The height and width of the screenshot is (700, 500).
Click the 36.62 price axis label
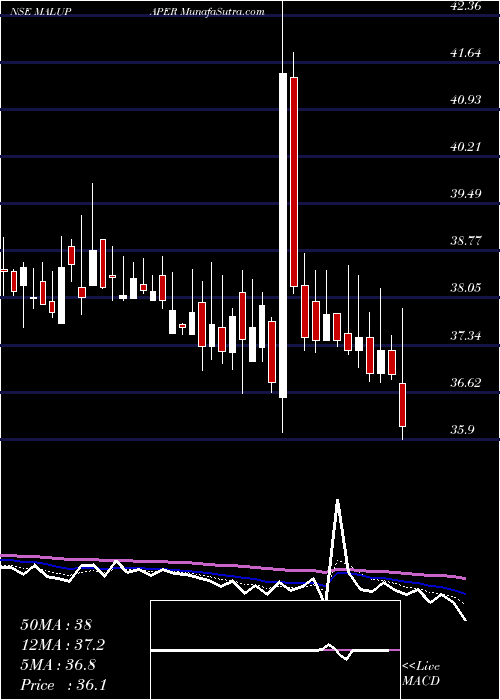click(x=466, y=383)
